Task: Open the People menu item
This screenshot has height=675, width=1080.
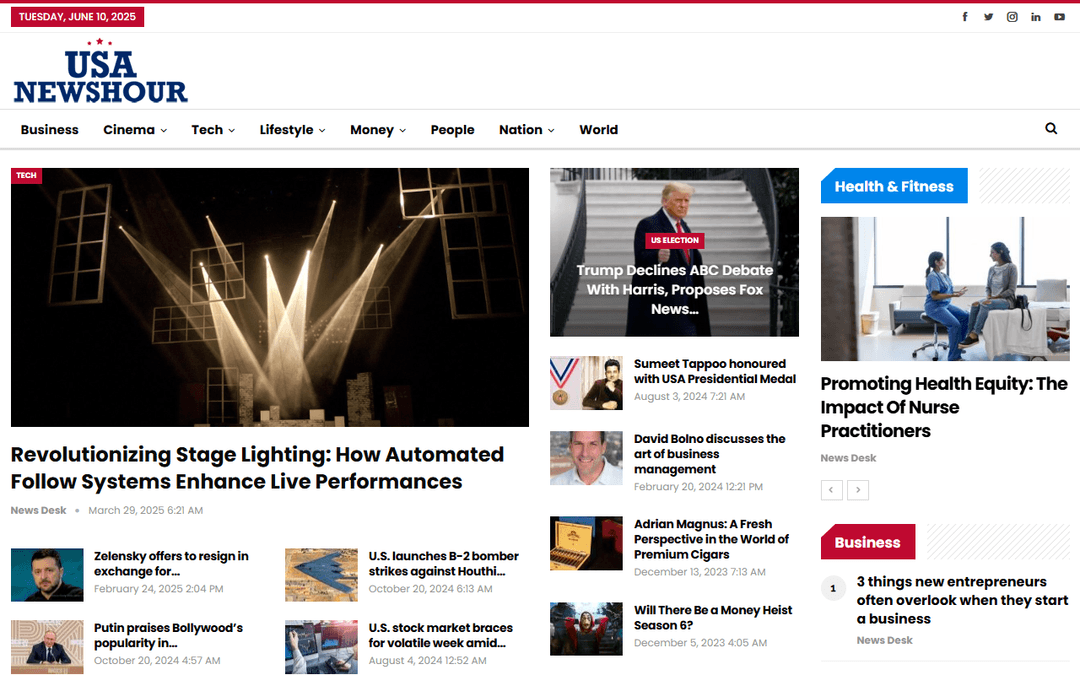Action: [453, 129]
